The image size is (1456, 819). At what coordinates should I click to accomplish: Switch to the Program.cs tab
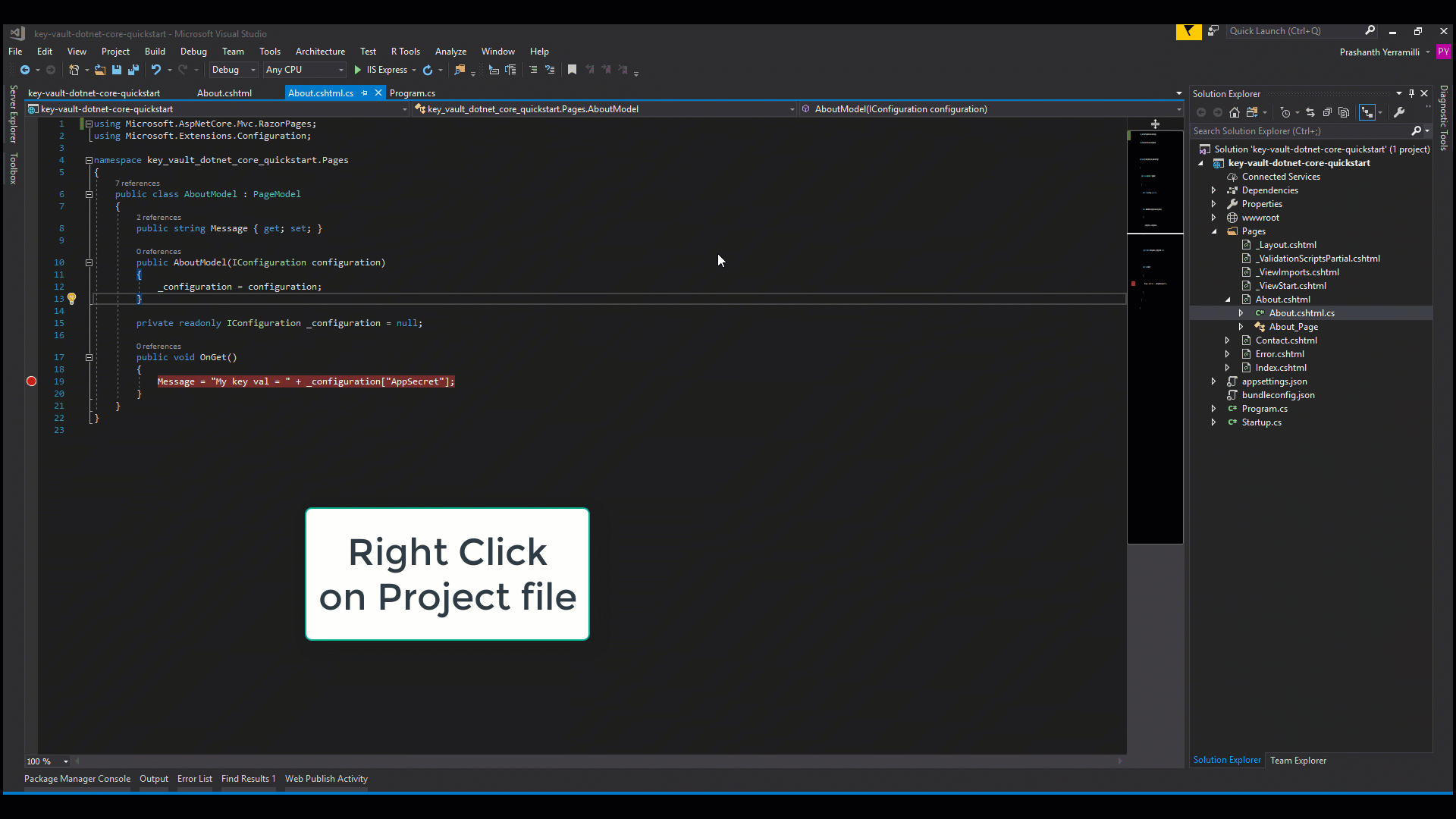tap(412, 93)
